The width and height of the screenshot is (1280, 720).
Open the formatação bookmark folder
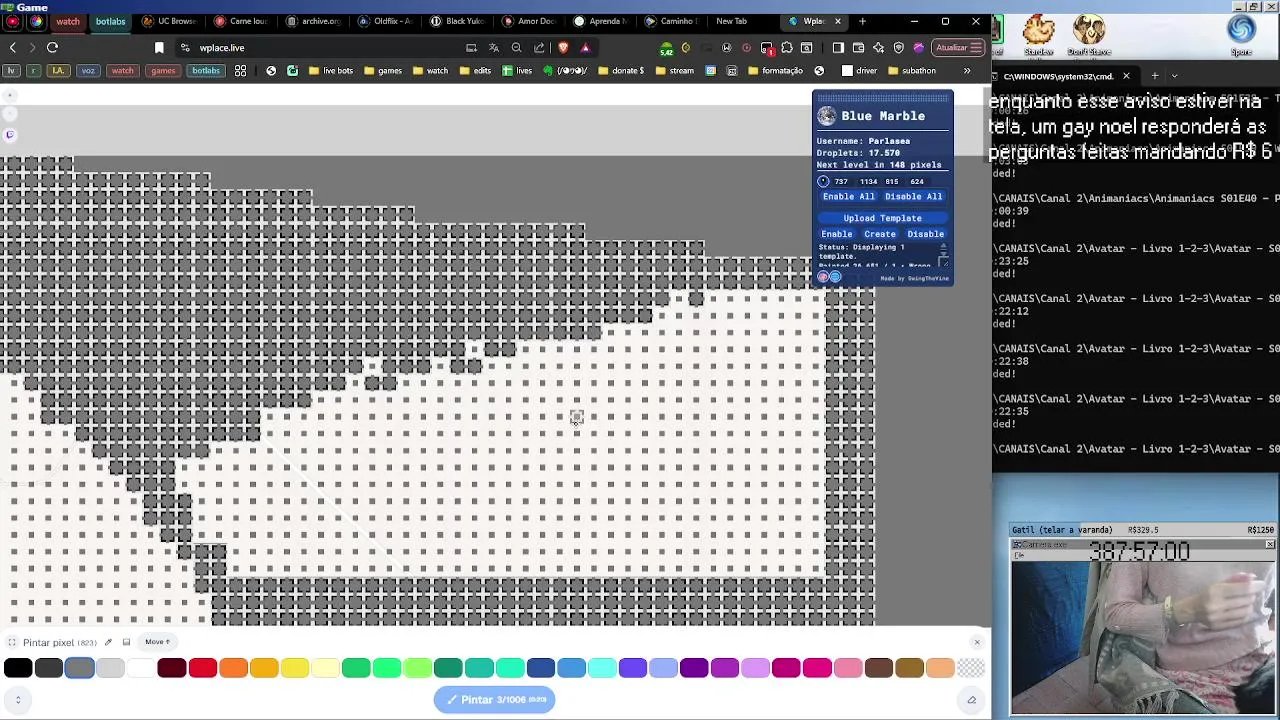coord(776,70)
